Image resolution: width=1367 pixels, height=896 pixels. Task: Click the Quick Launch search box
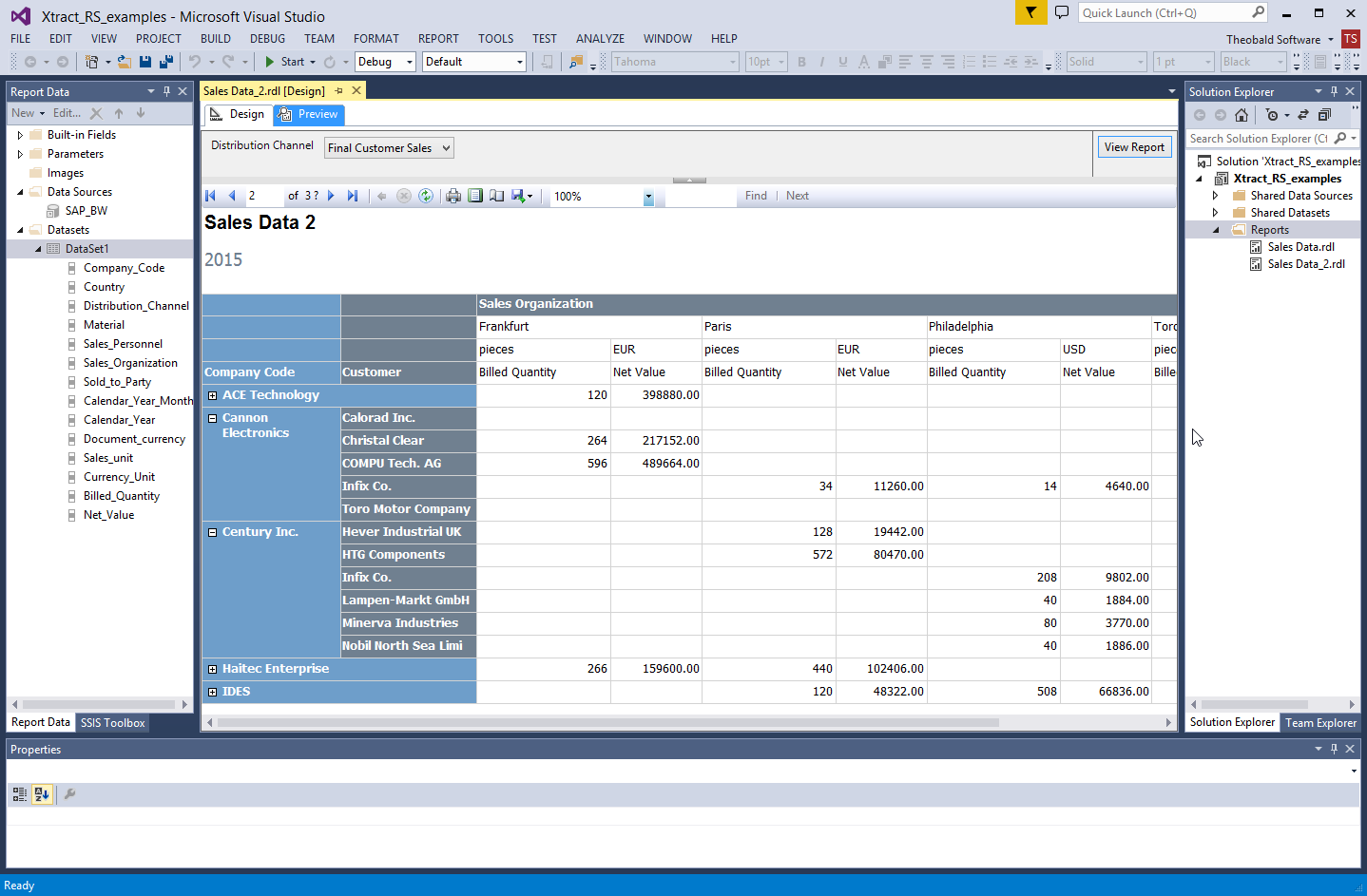pos(1172,12)
